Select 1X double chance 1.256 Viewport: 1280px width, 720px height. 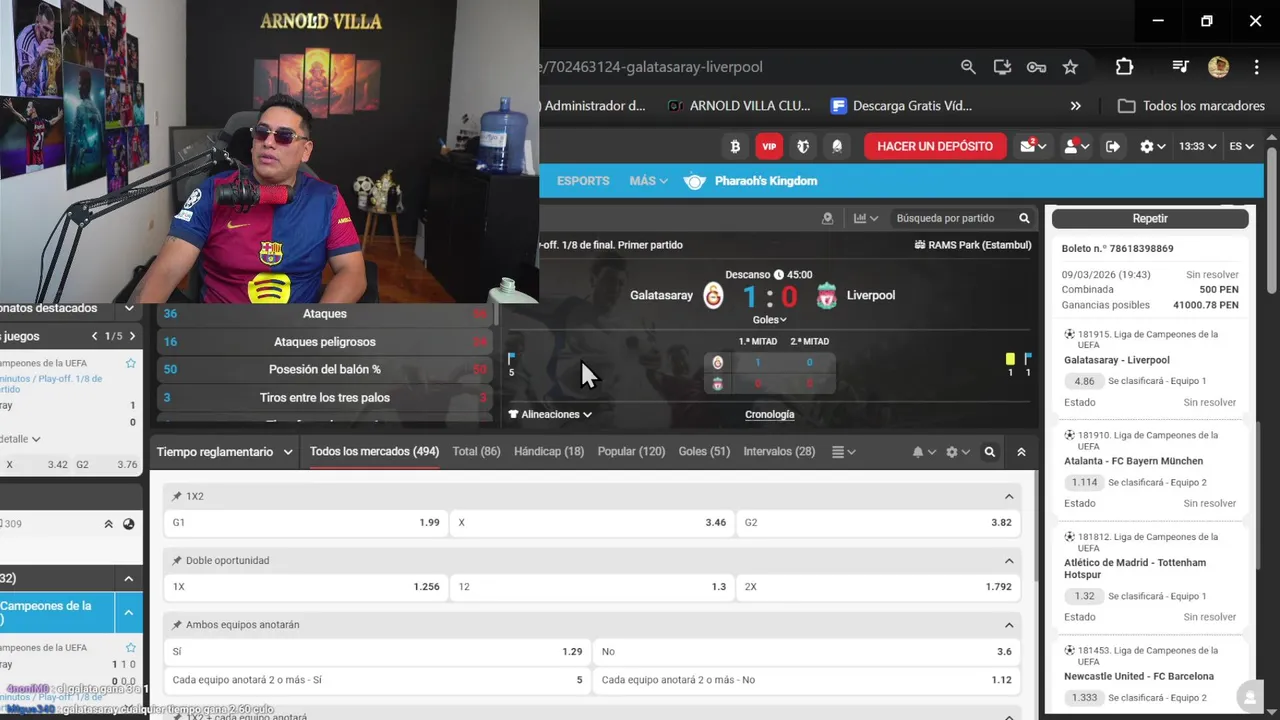click(x=306, y=586)
